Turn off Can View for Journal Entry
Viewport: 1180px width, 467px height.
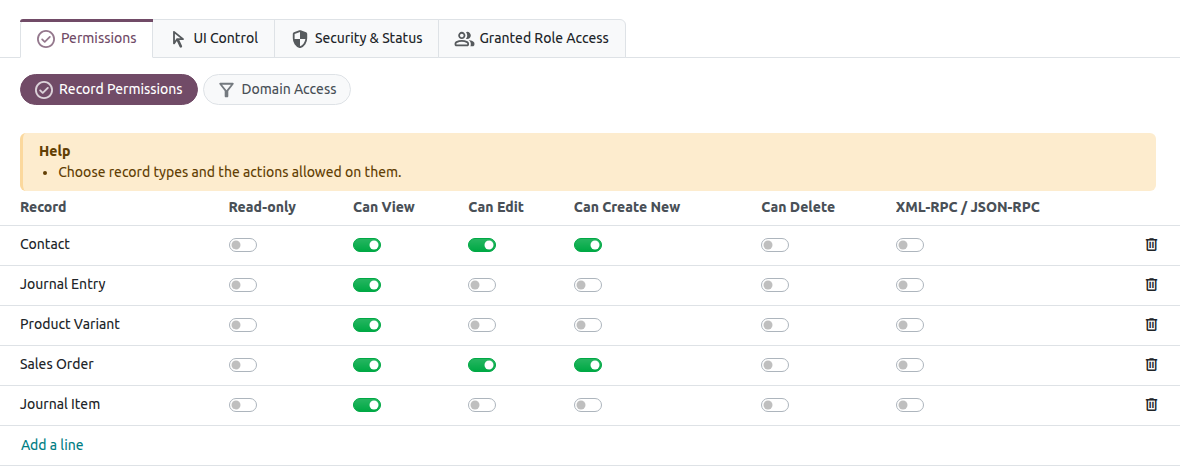click(x=367, y=285)
